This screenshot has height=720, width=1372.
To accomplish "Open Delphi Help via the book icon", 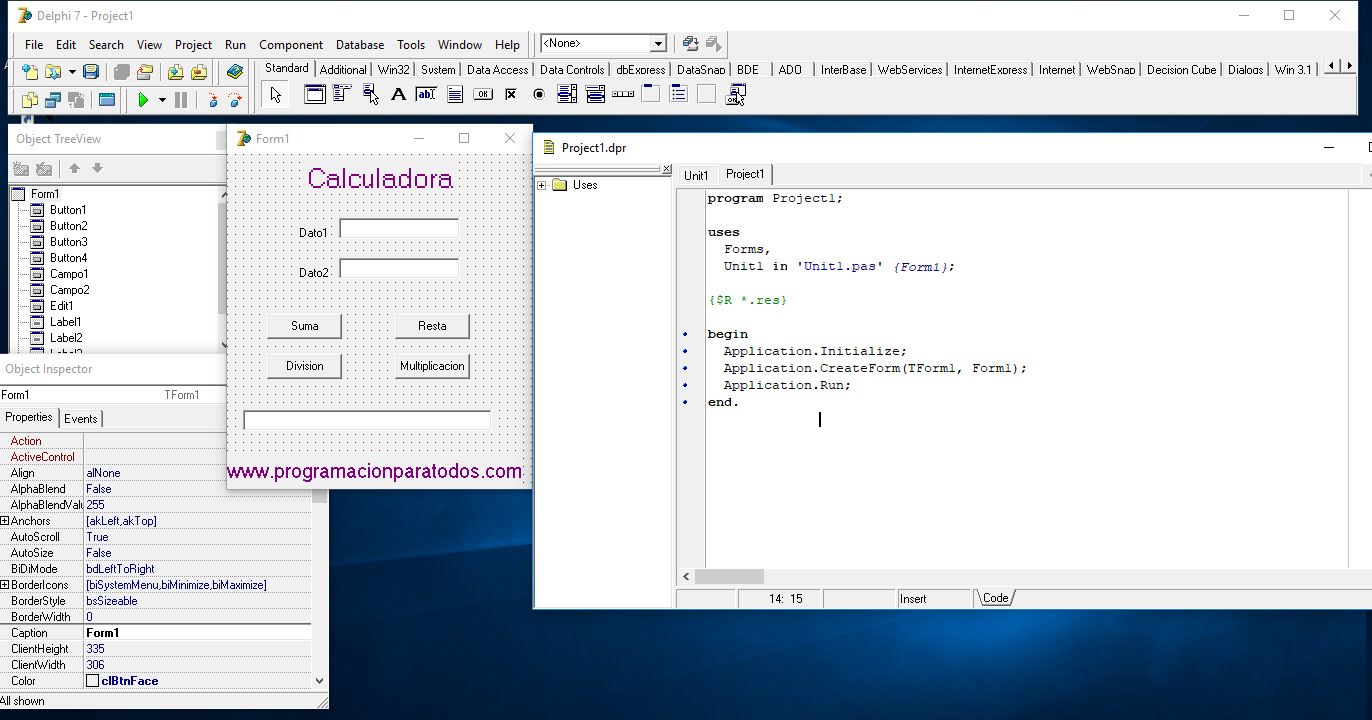I will [234, 71].
